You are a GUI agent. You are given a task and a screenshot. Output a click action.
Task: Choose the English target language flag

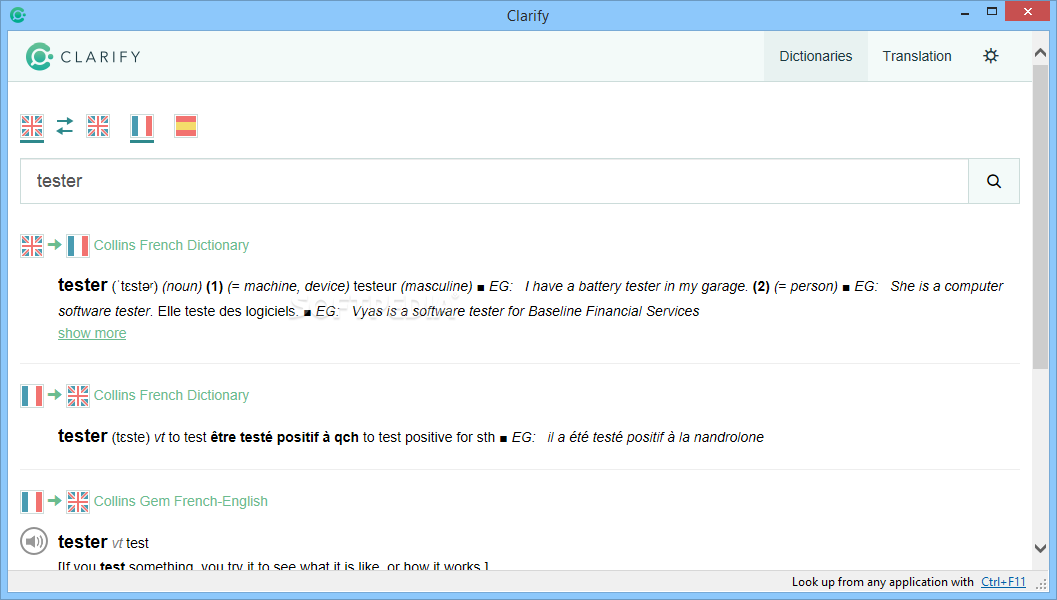98,126
